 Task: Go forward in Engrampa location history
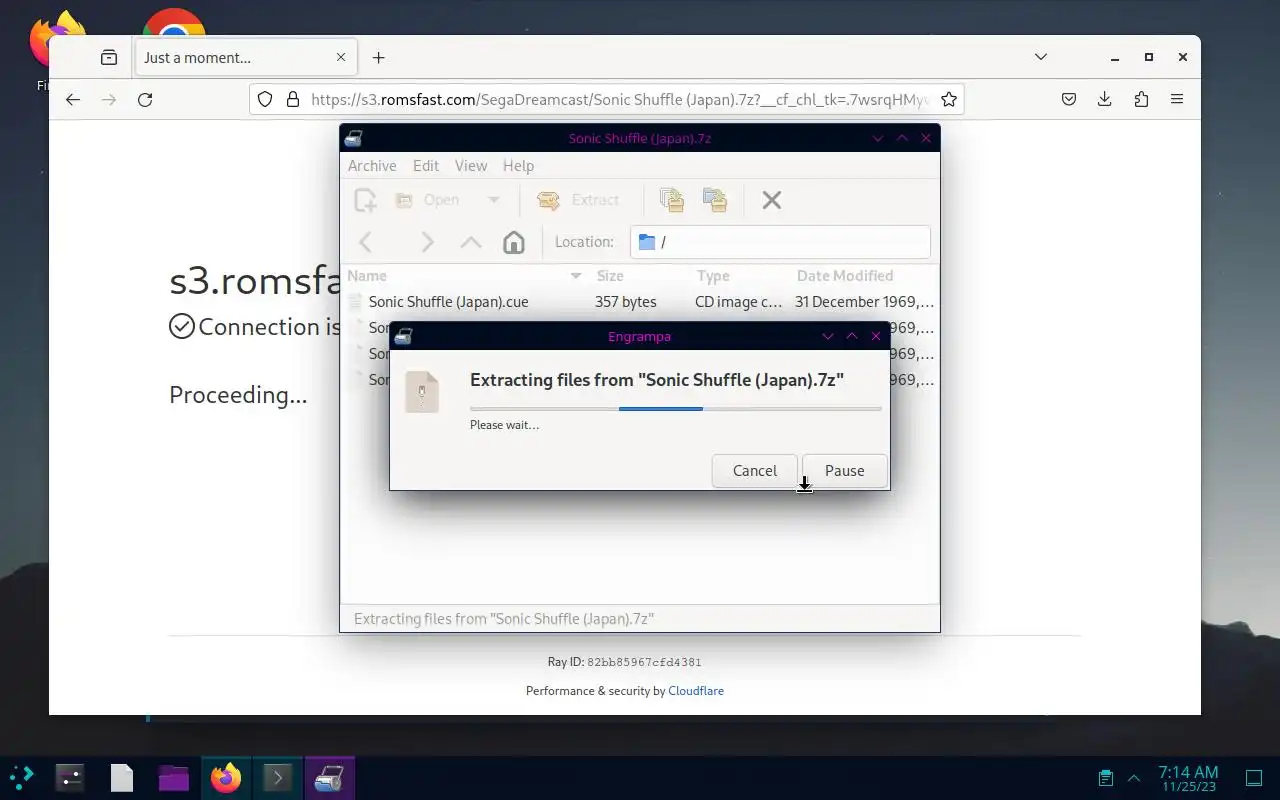tap(427, 242)
